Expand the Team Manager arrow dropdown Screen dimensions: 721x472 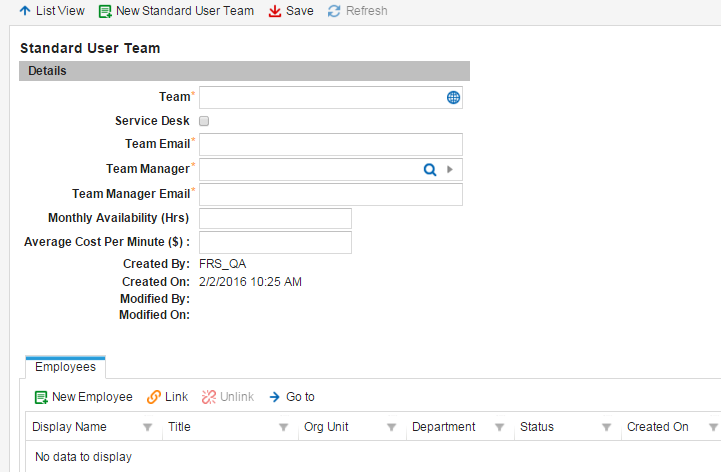point(450,170)
